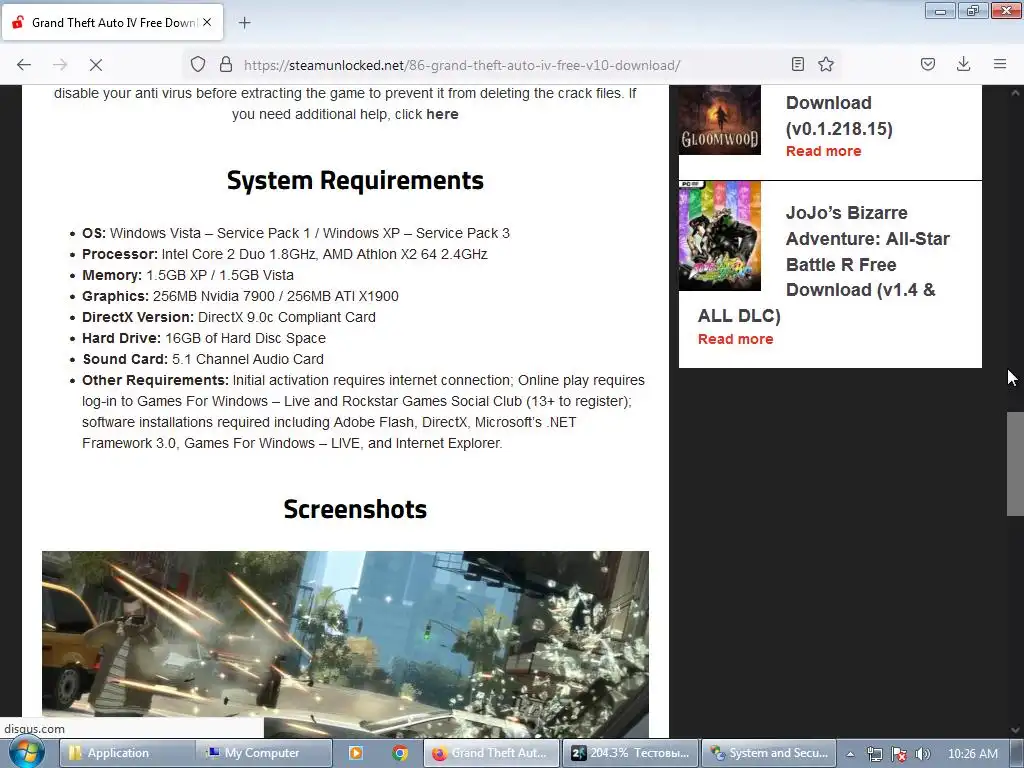Open Gloomwood Read more link
1024x768 pixels.
pyautogui.click(x=823, y=151)
